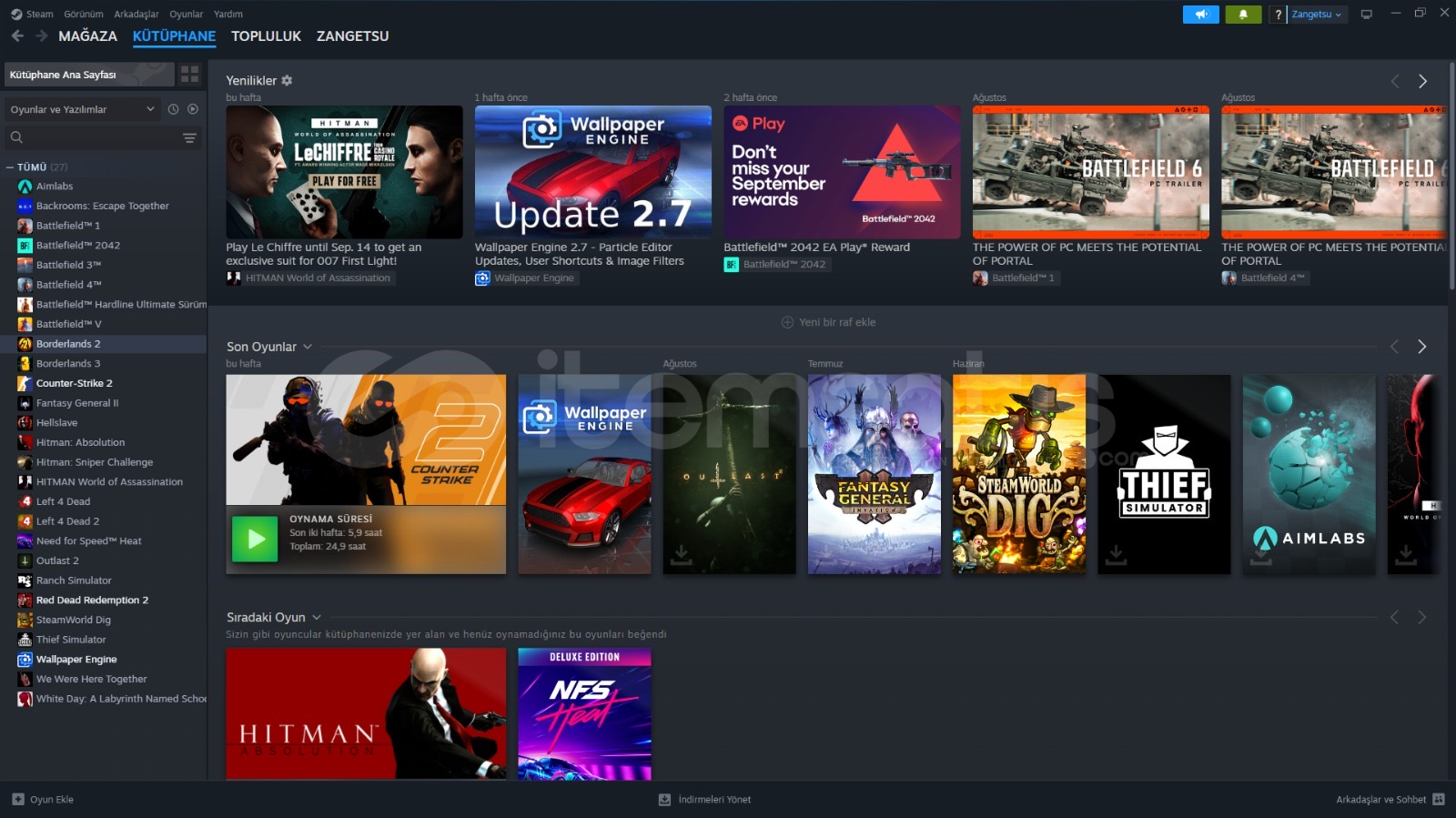Image resolution: width=1456 pixels, height=818 pixels.
Task: Switch to the KÜTÜPHANE tab
Action: click(x=174, y=36)
